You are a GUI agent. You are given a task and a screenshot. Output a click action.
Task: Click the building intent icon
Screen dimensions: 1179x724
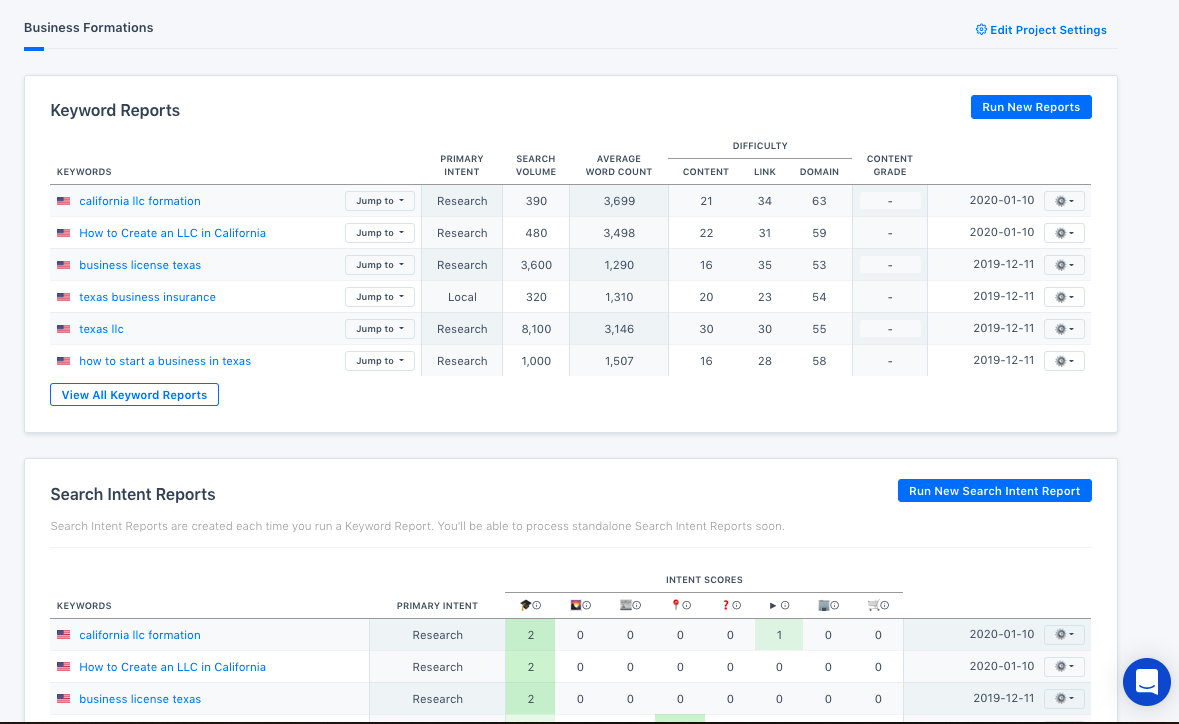tap(823, 605)
